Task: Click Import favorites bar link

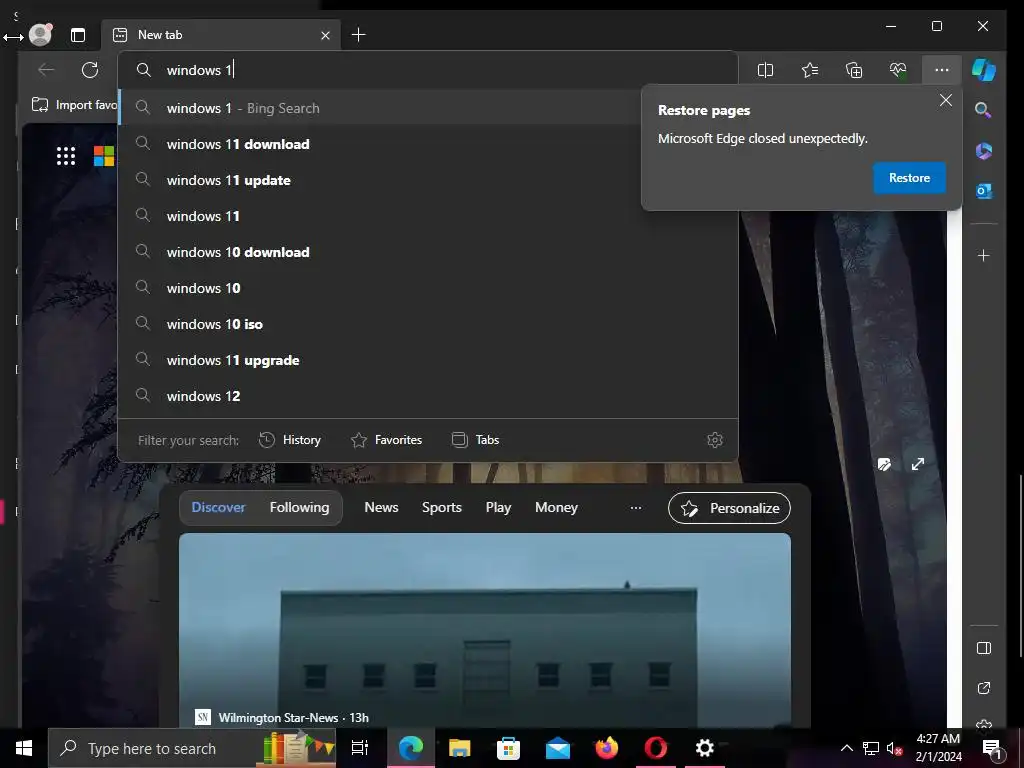Action: 74,105
